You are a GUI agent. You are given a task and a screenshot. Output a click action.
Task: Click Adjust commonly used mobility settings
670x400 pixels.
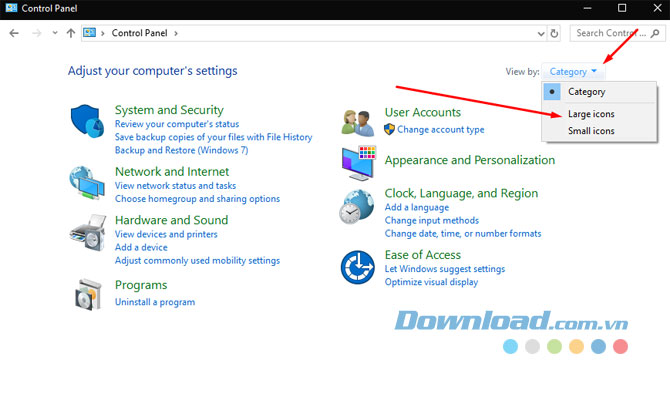point(197,260)
